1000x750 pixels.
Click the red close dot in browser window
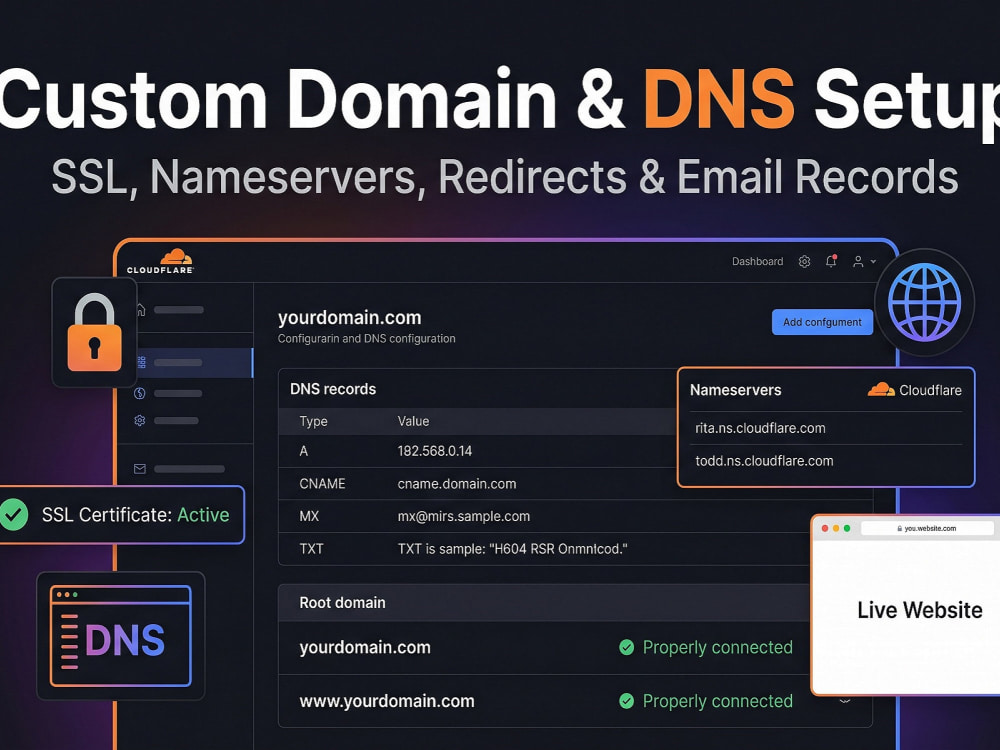tap(825, 528)
